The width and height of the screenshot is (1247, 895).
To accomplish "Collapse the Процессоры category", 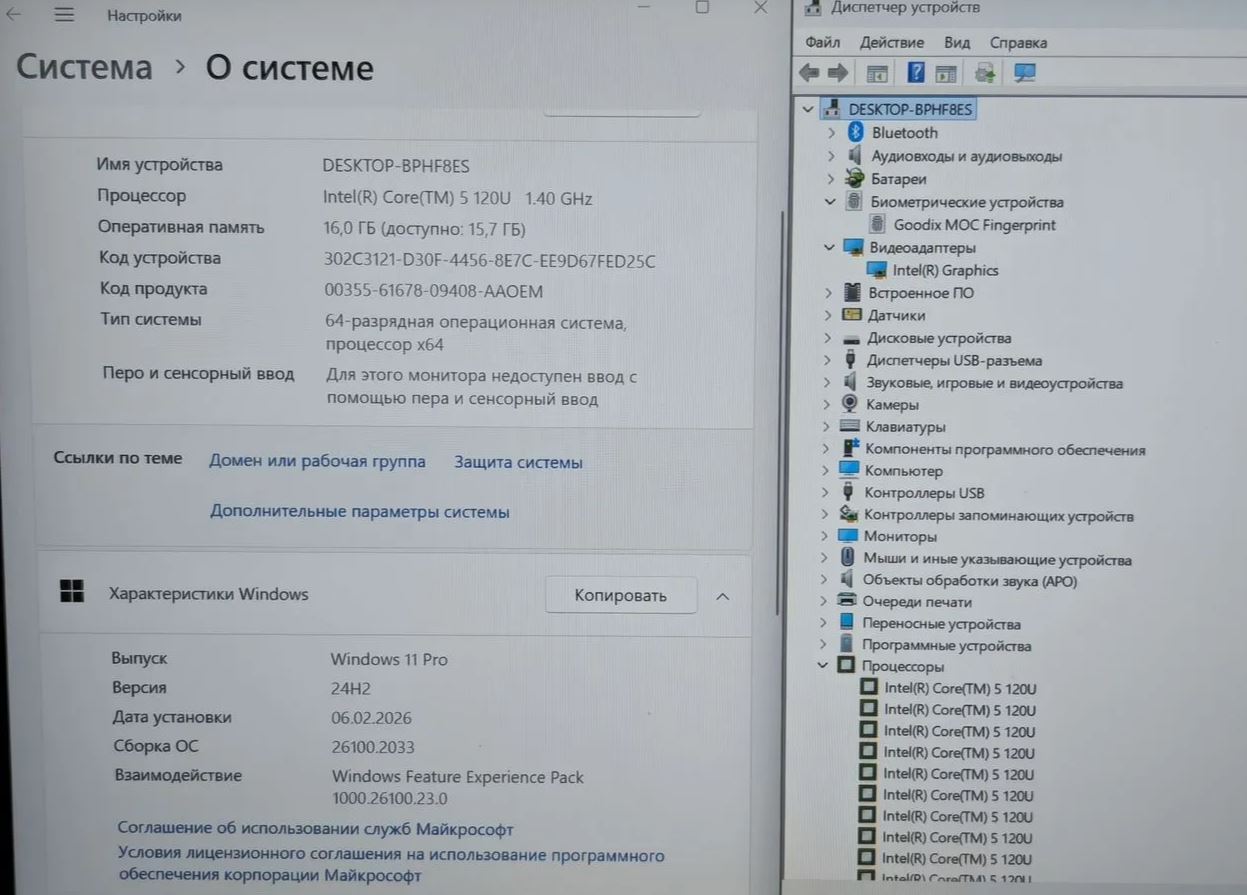I will pyautogui.click(x=823, y=666).
